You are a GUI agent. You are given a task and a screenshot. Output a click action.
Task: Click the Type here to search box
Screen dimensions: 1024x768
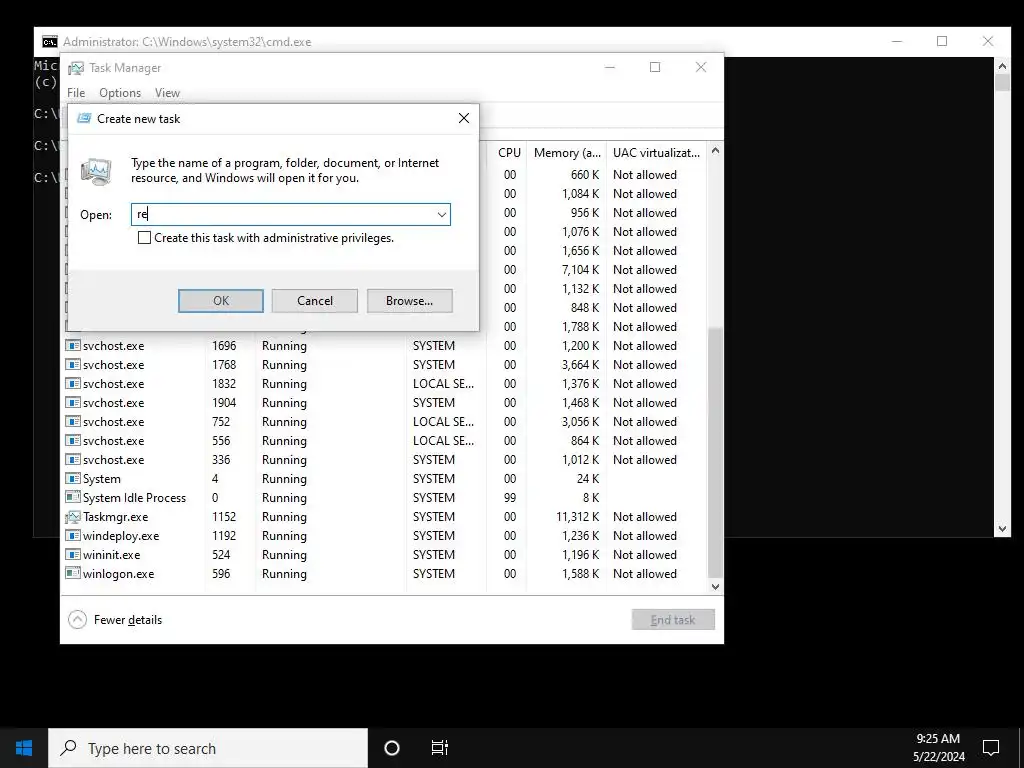208,748
